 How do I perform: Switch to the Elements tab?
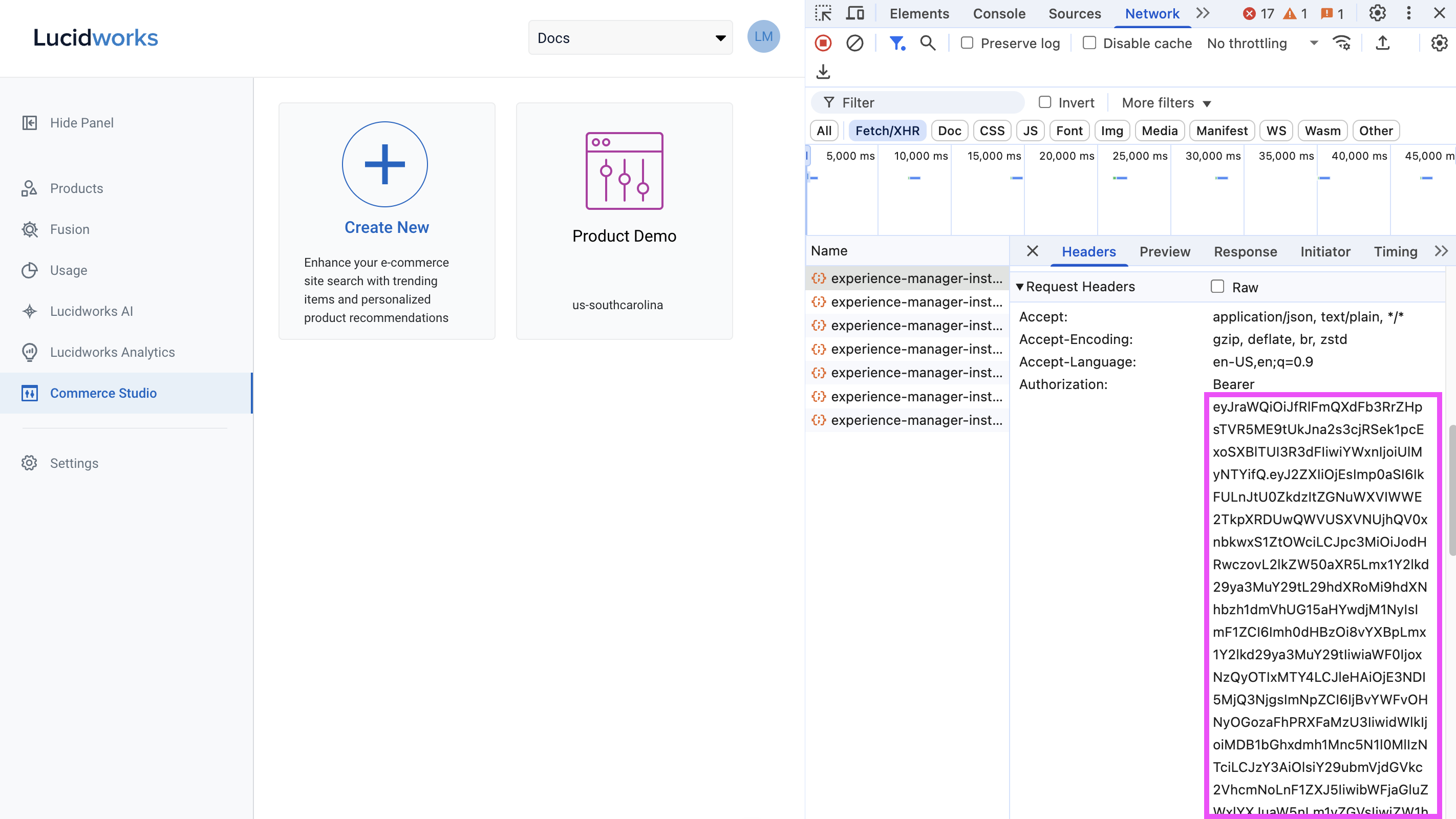coord(919,14)
